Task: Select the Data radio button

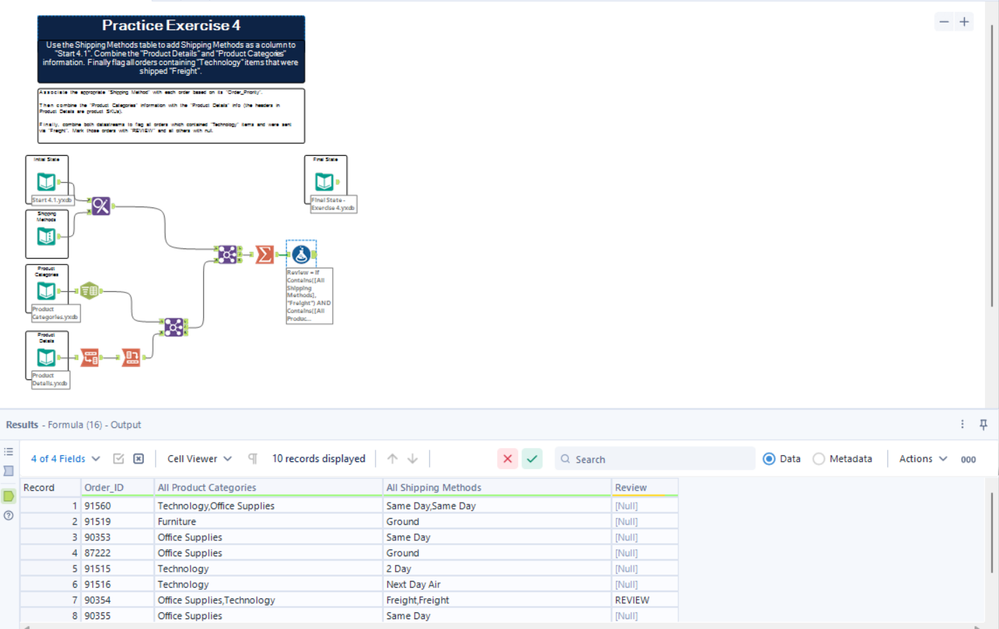Action: click(x=769, y=459)
